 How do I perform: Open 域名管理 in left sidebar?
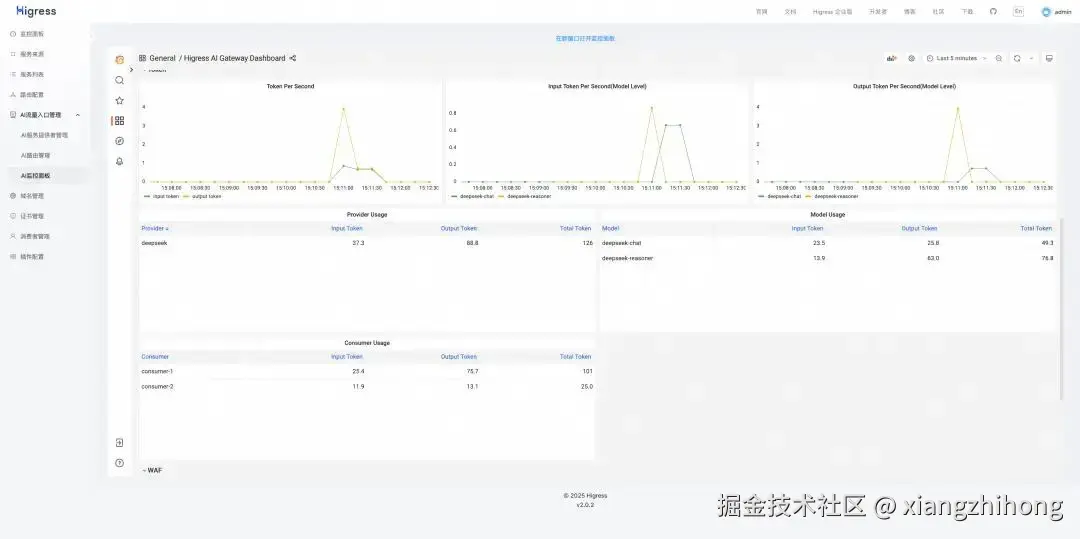[32, 195]
